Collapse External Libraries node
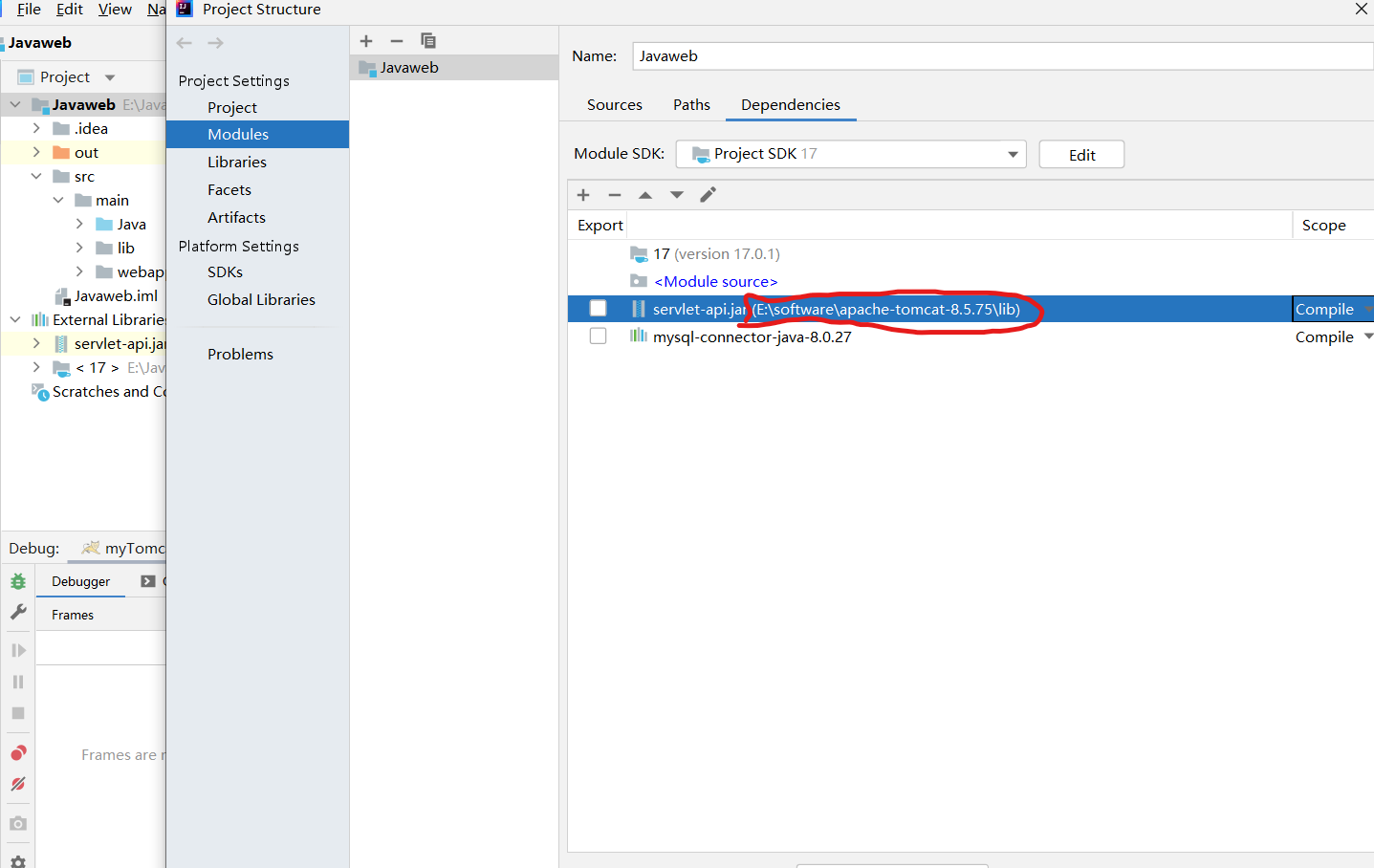The image size is (1374, 868). pyautogui.click(x=15, y=319)
